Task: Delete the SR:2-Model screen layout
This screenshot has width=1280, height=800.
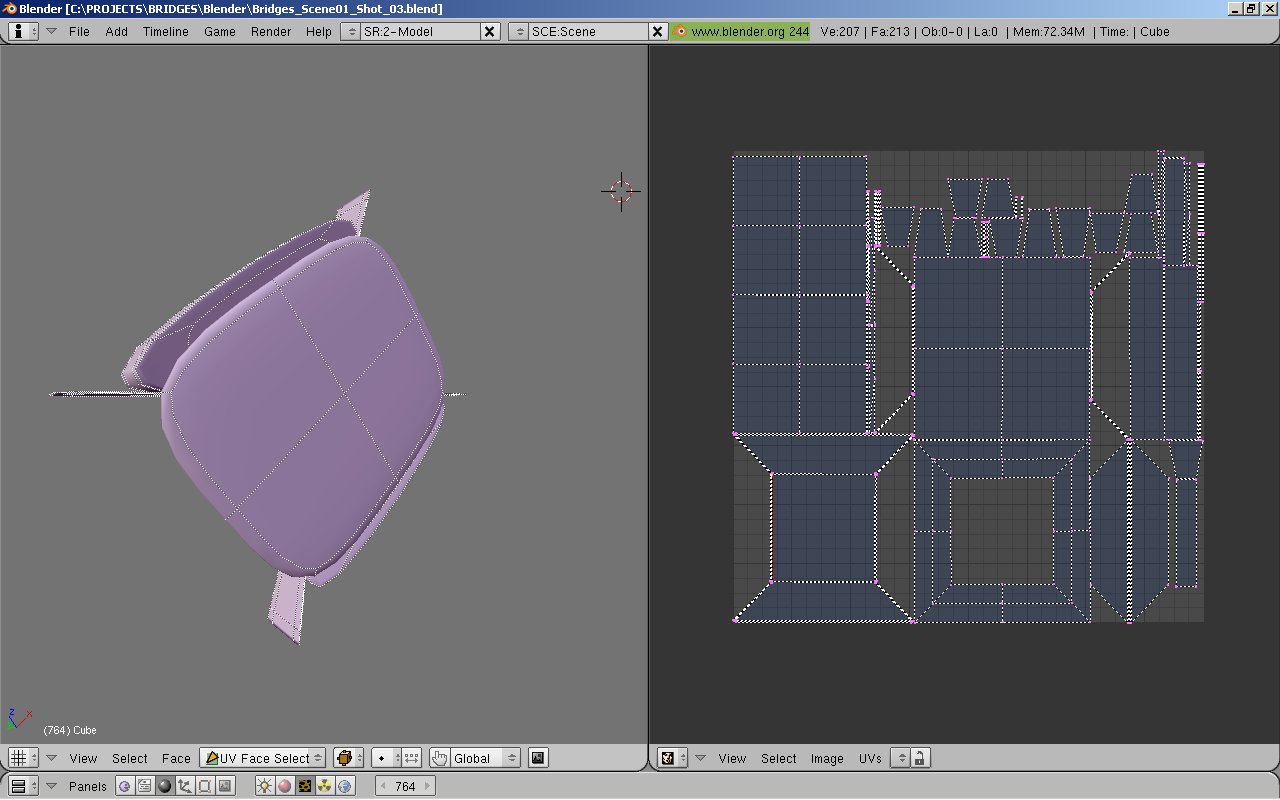Action: click(x=490, y=31)
